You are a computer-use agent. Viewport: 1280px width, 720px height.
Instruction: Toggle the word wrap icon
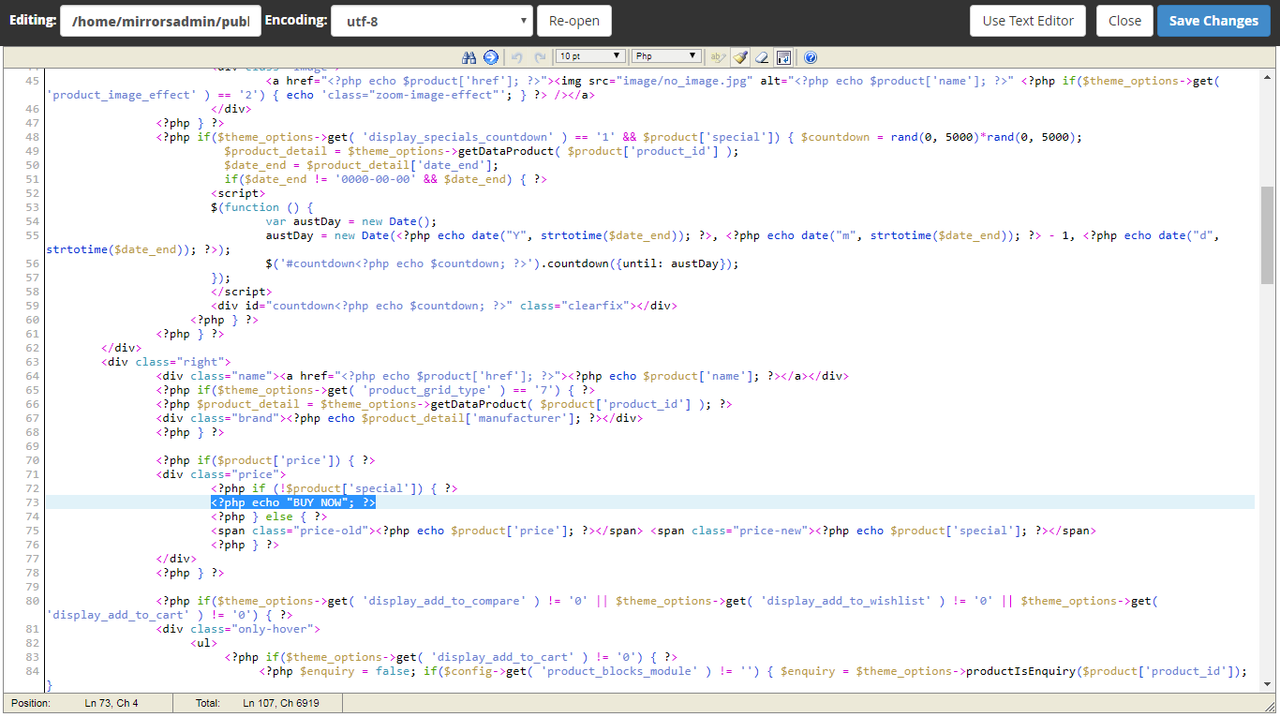click(x=784, y=57)
